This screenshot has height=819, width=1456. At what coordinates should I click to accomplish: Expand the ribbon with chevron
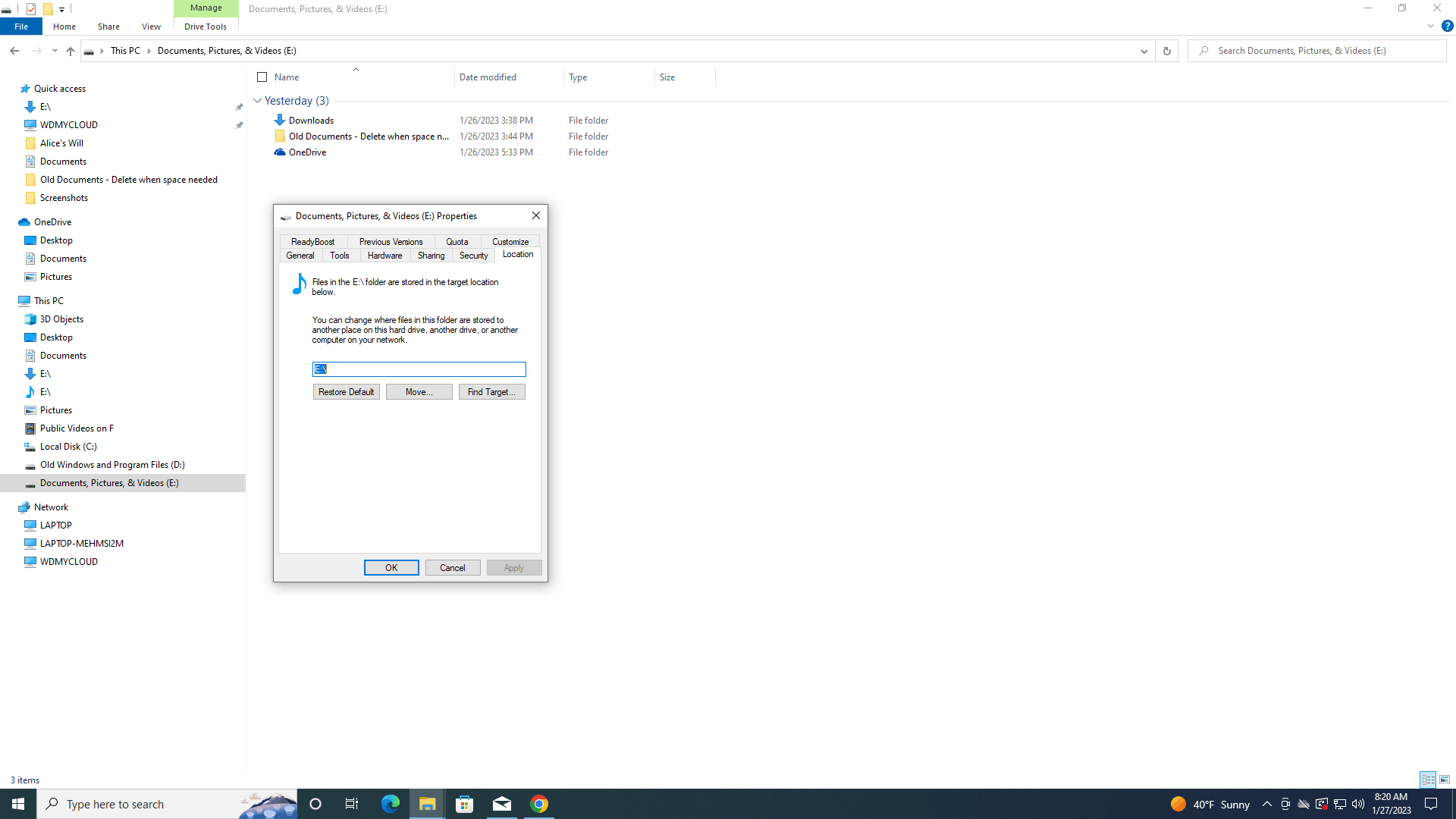coord(1430,26)
